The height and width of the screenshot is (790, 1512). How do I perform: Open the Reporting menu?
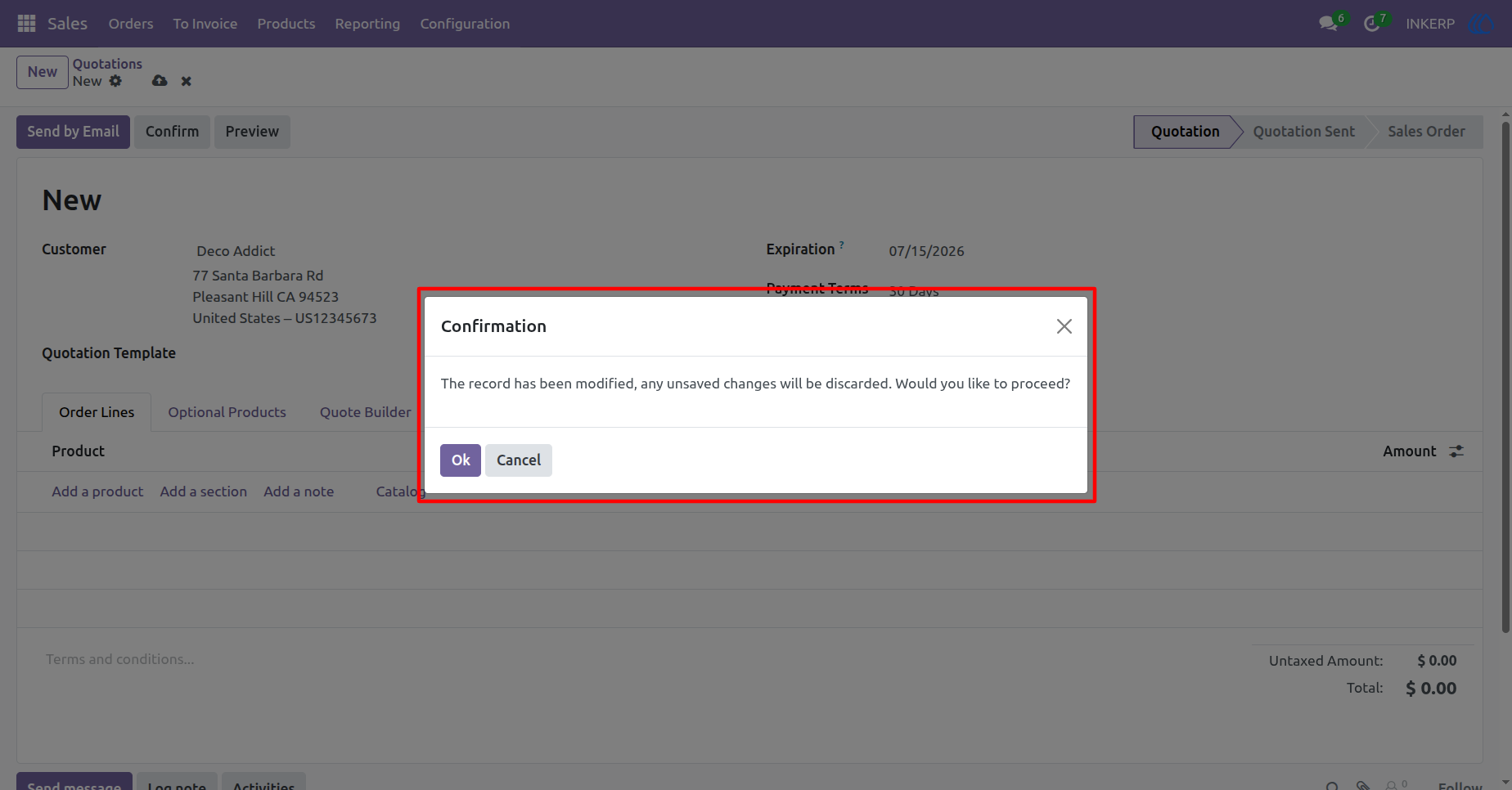pyautogui.click(x=367, y=24)
